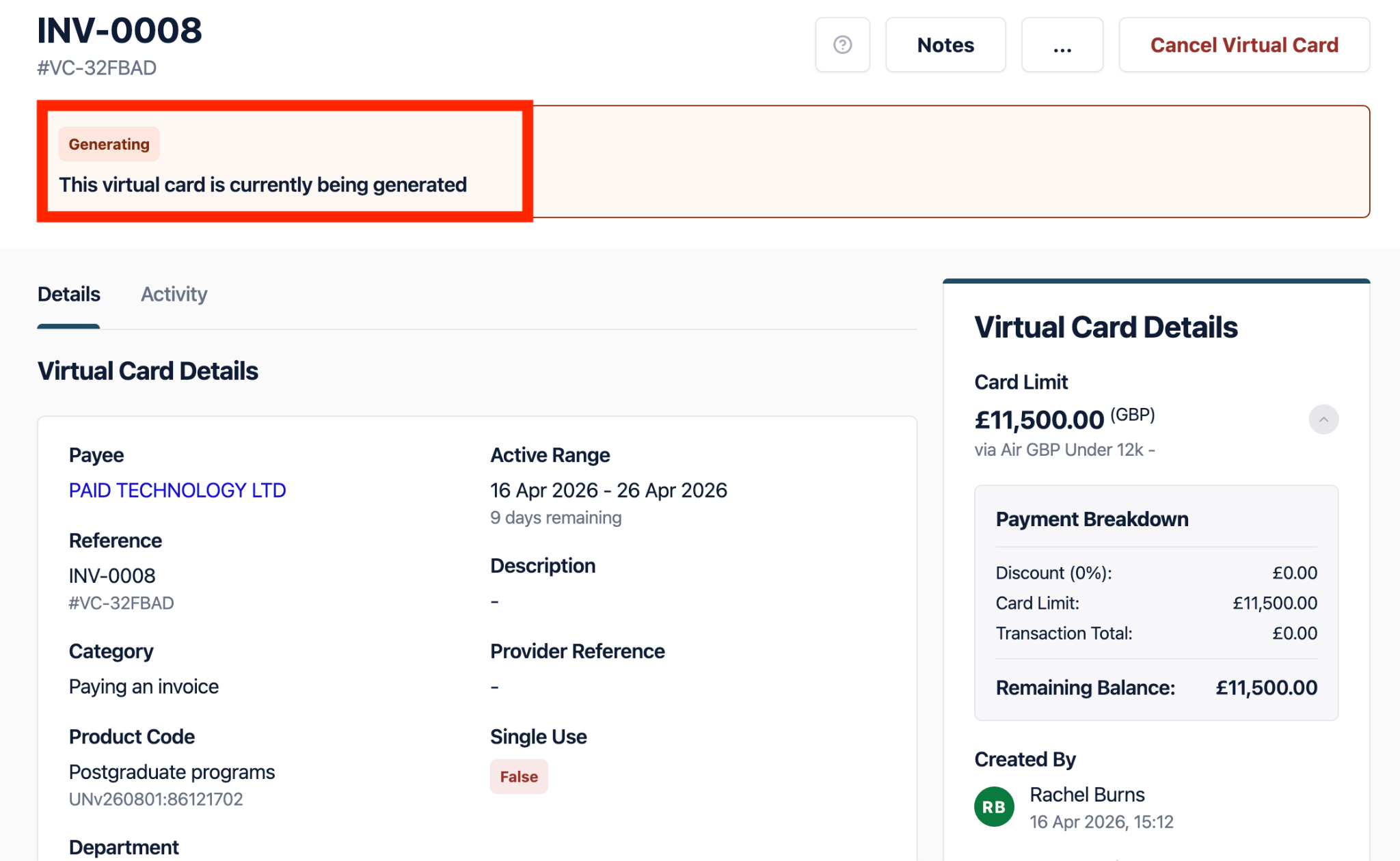The width and height of the screenshot is (1400, 861).
Task: Click the Rachel Burns creator name
Action: (x=1087, y=795)
